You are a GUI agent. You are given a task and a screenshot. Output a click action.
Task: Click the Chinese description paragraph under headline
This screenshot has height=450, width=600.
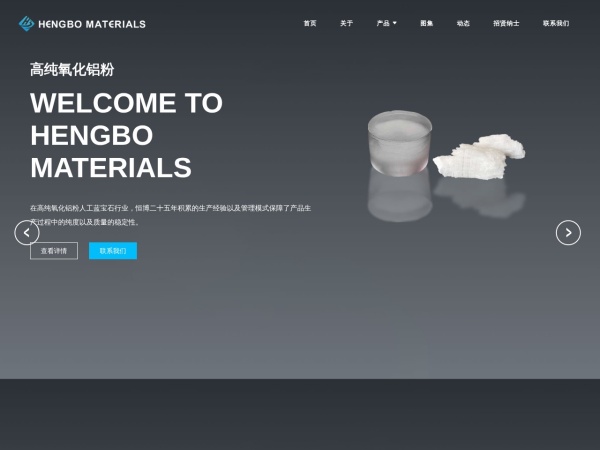(171, 215)
